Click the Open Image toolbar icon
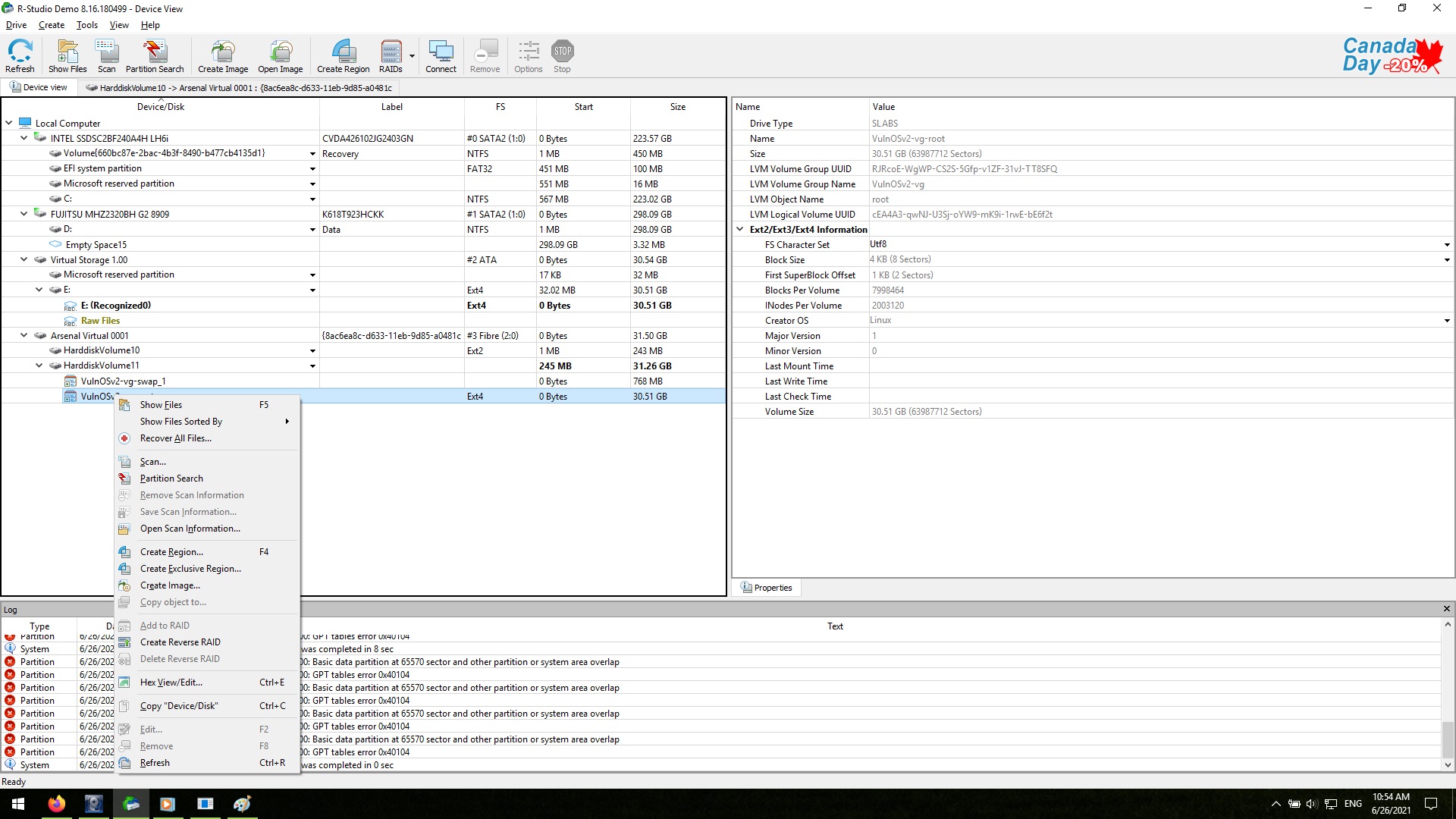The height and width of the screenshot is (819, 1456). tap(281, 57)
